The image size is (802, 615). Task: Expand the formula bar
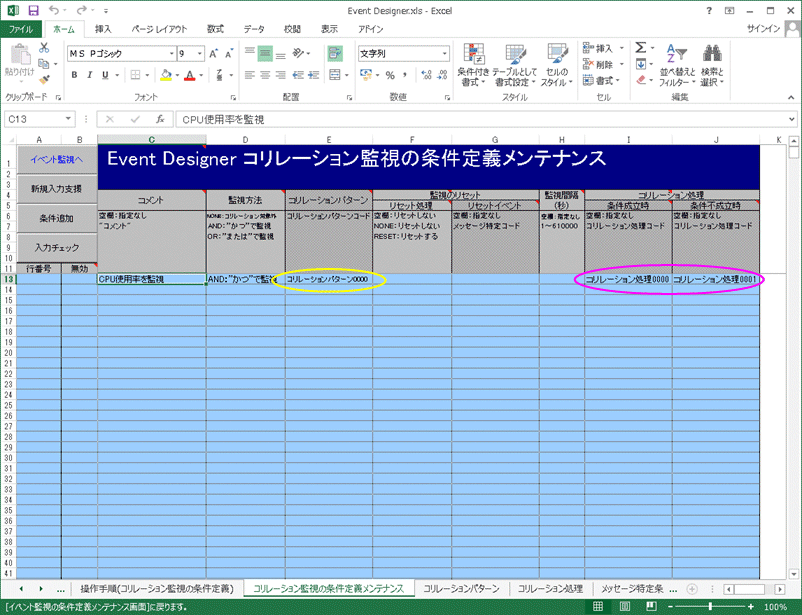click(x=792, y=119)
